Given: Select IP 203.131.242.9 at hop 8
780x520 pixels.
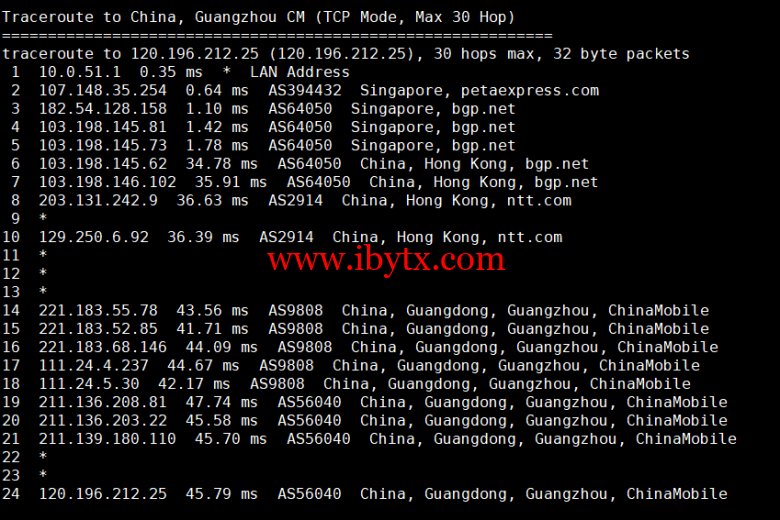Looking at the screenshot, I should coord(98,201).
